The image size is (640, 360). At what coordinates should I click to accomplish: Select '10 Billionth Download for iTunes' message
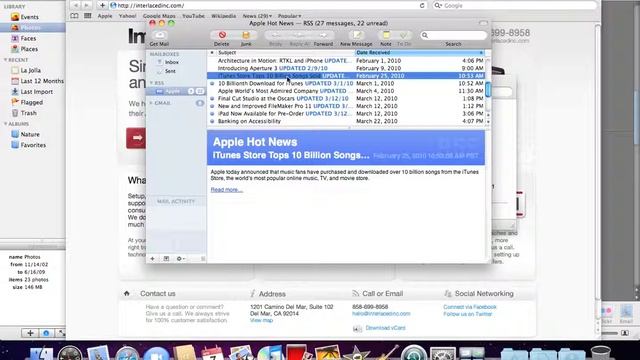click(346, 83)
